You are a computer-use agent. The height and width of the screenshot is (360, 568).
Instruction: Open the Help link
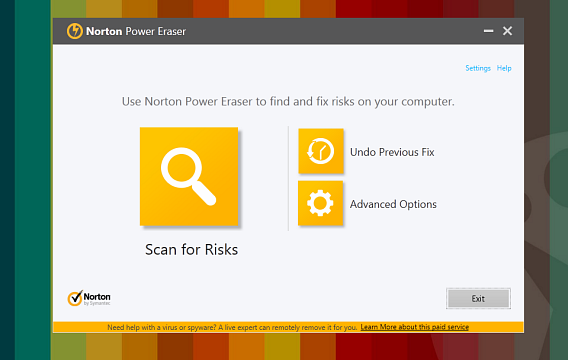coord(504,68)
